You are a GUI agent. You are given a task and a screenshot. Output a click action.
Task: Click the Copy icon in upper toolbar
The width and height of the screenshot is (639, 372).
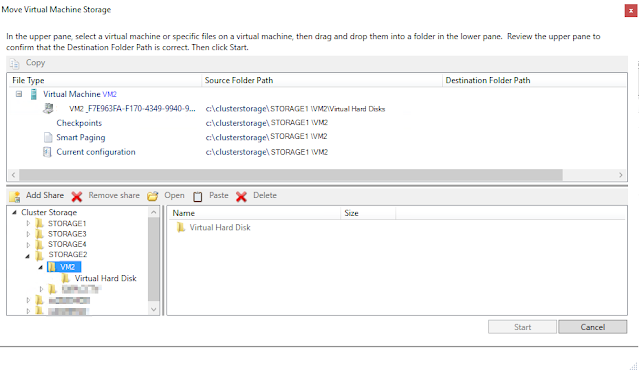click(x=15, y=64)
